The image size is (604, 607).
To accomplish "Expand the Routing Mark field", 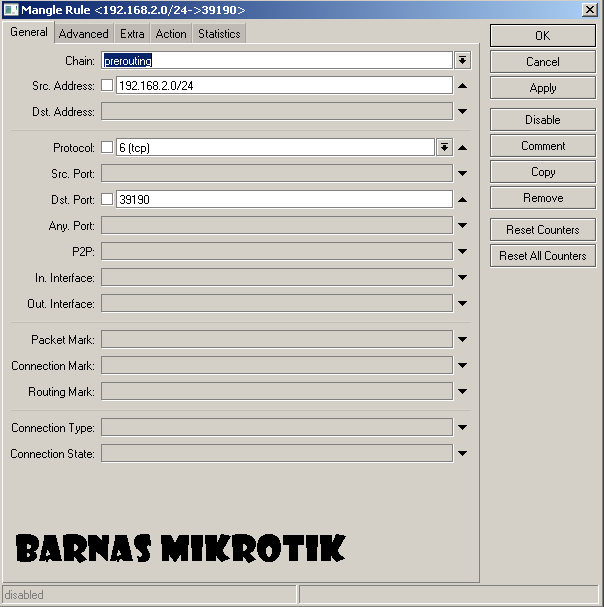I will [462, 391].
